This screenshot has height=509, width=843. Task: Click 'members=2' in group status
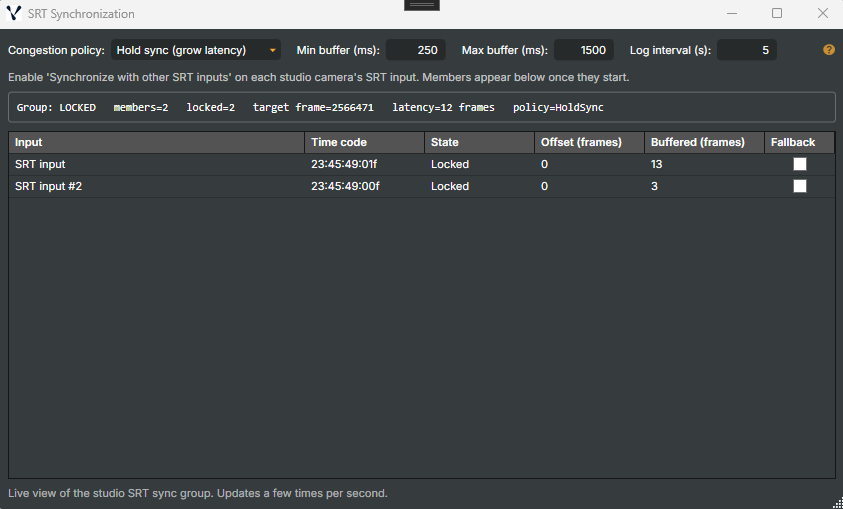141,107
